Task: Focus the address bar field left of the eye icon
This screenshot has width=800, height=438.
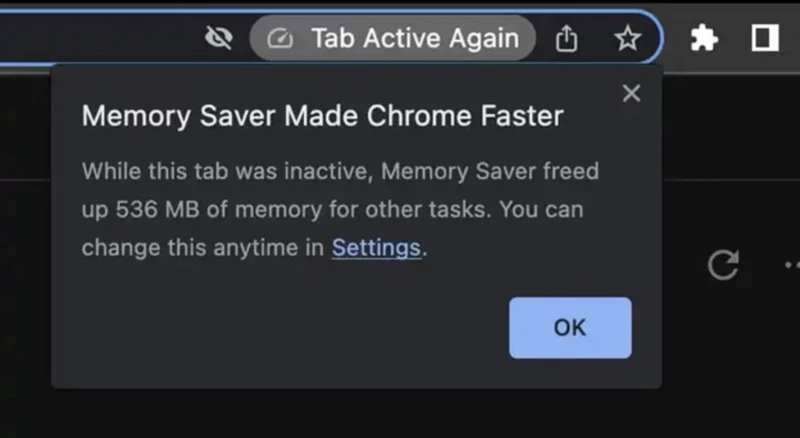Action: (x=100, y=39)
